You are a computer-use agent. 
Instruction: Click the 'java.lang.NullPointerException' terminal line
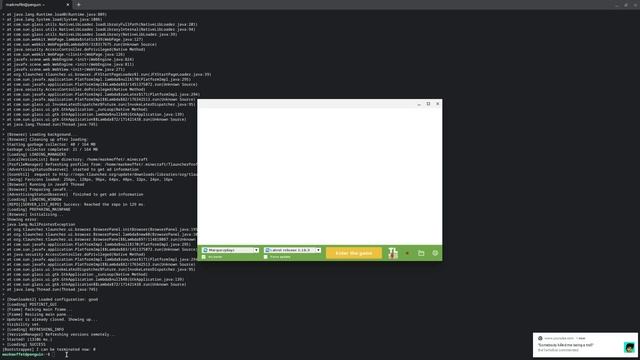(x=40, y=224)
